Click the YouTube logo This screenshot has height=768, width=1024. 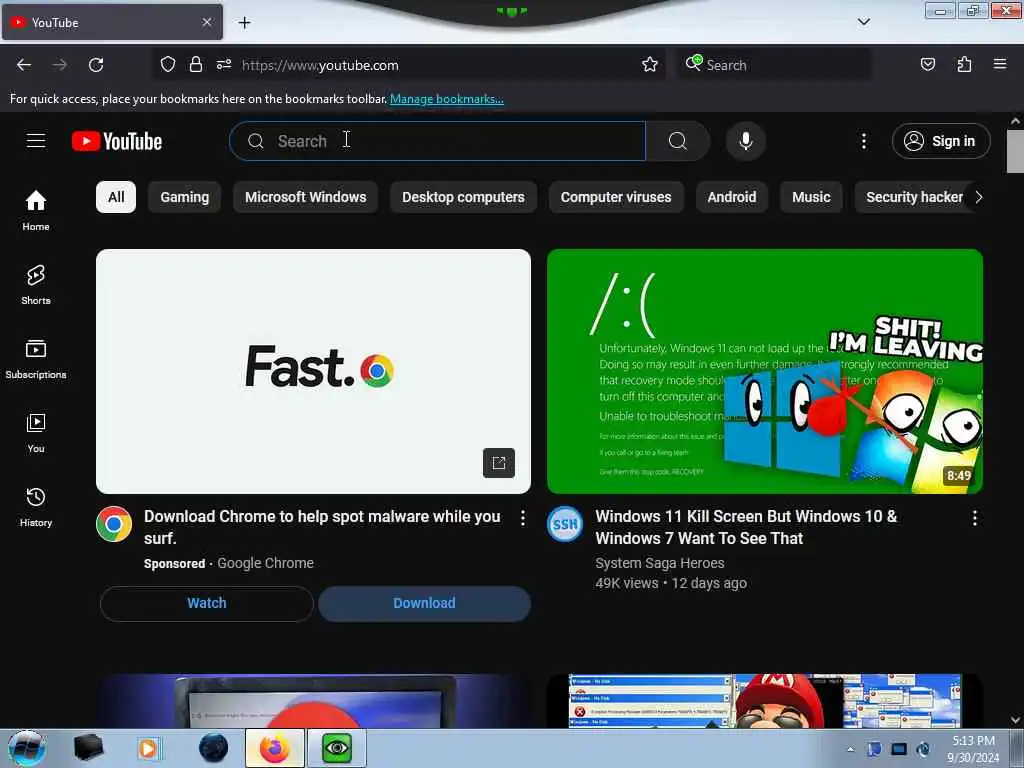pos(117,141)
